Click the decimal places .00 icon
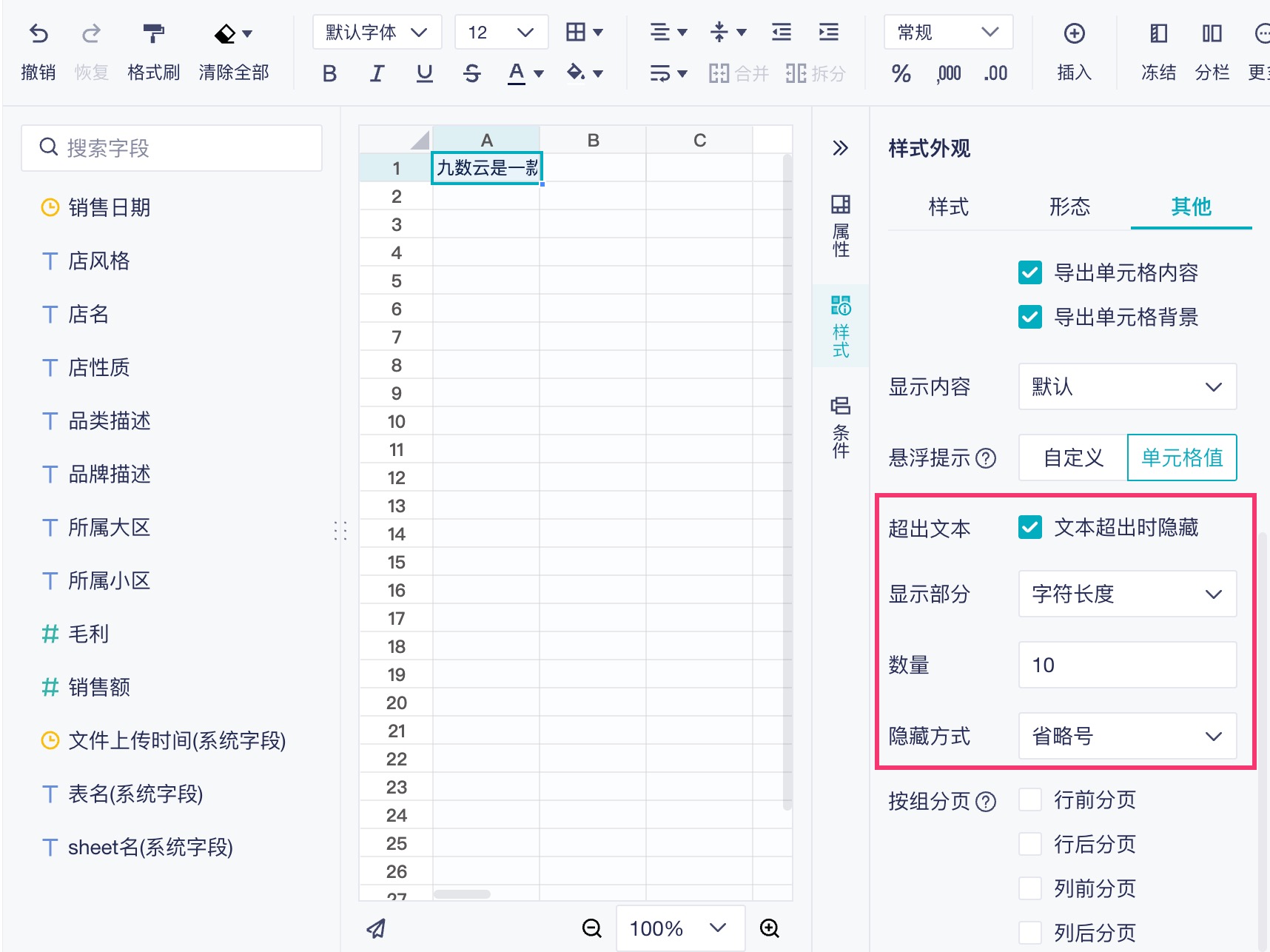The height and width of the screenshot is (952, 1270). point(995,73)
